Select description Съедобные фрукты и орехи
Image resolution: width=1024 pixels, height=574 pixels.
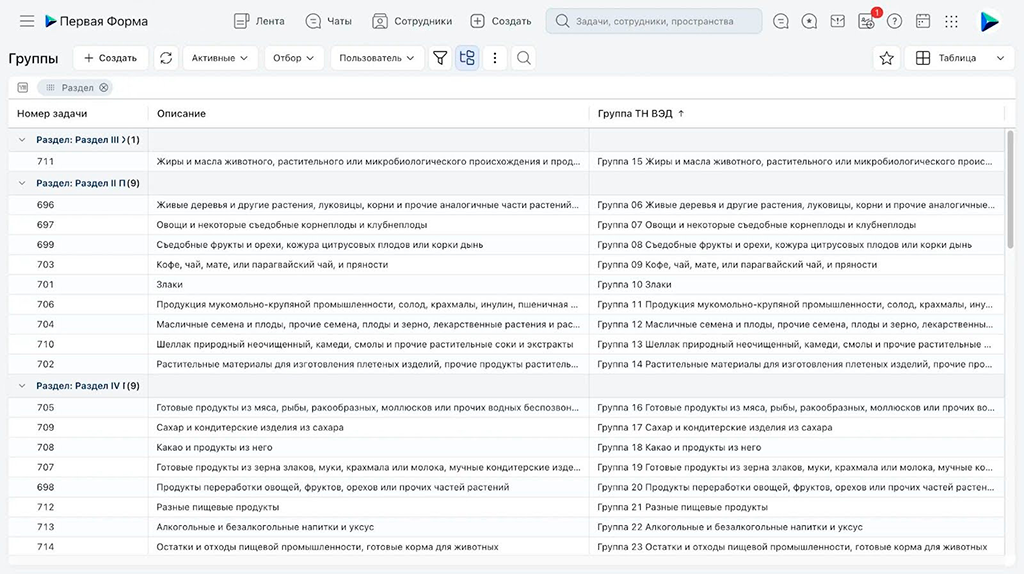(319, 245)
